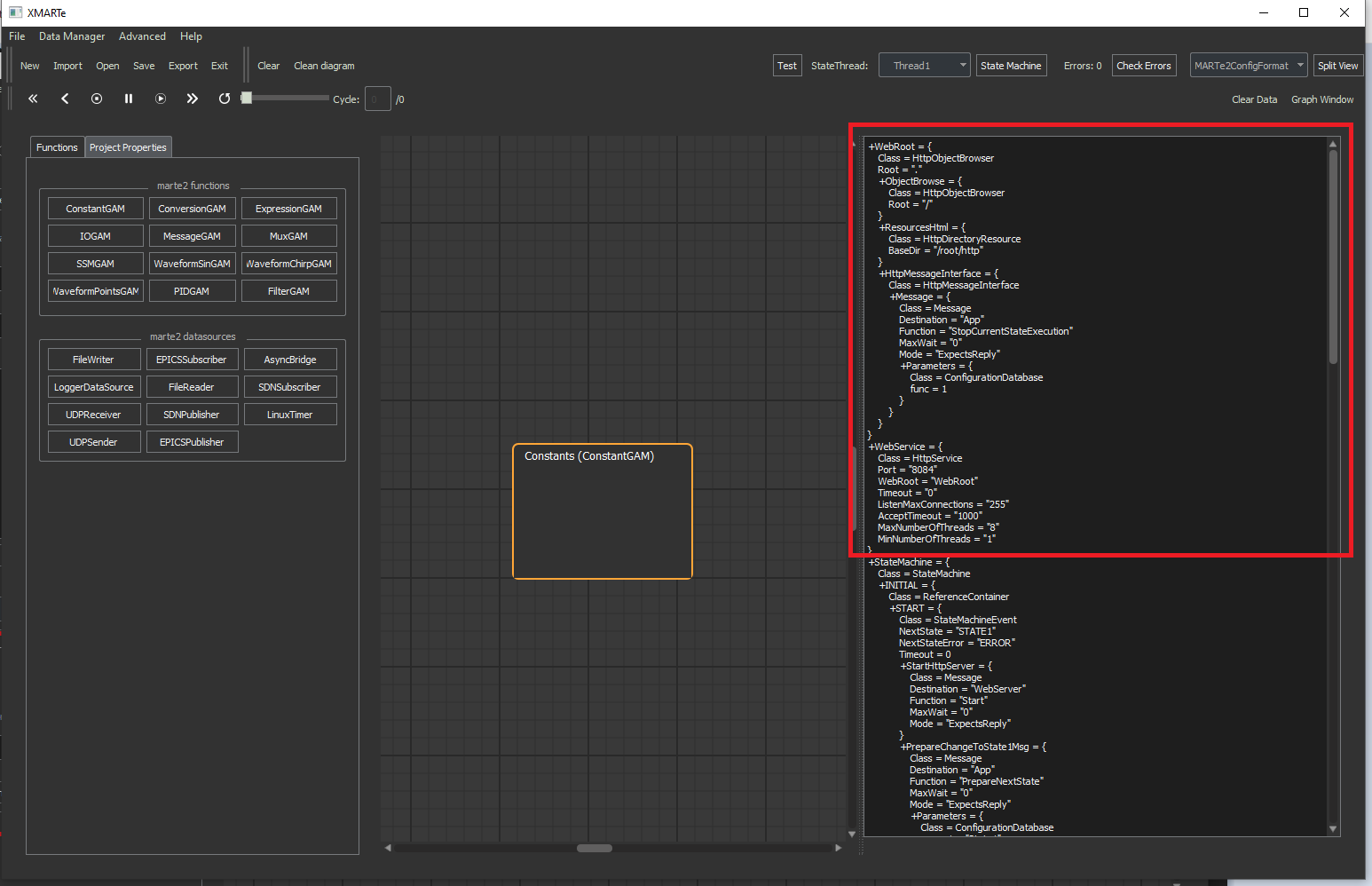Open the MARTe2ConfigFormat dropdown
The width and height of the screenshot is (1372, 886).
pos(1248,65)
